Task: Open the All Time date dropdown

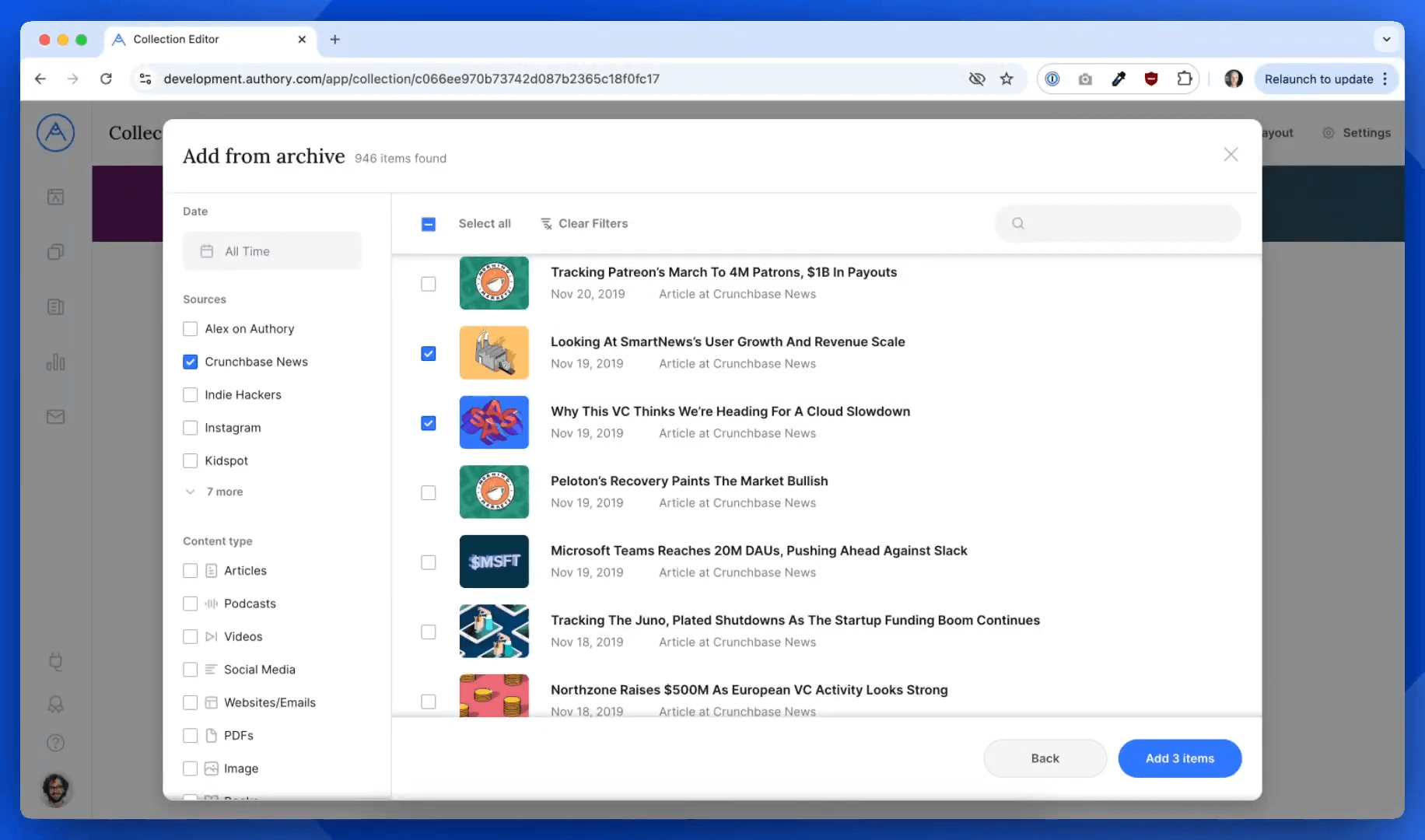Action: (271, 251)
